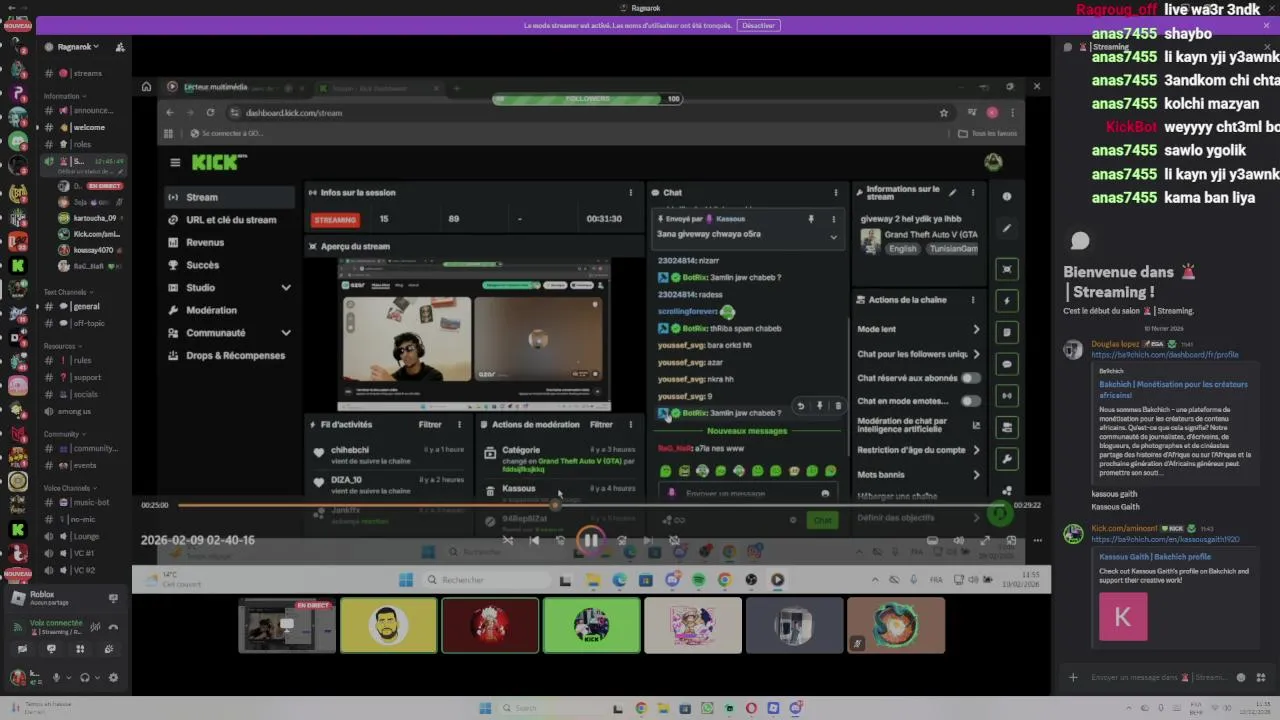Bookmark the dashboard.kick.com page star icon

click(943, 113)
